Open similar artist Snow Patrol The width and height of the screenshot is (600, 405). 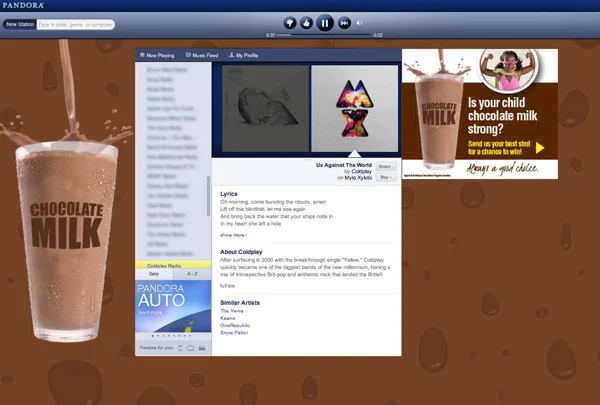tap(234, 333)
